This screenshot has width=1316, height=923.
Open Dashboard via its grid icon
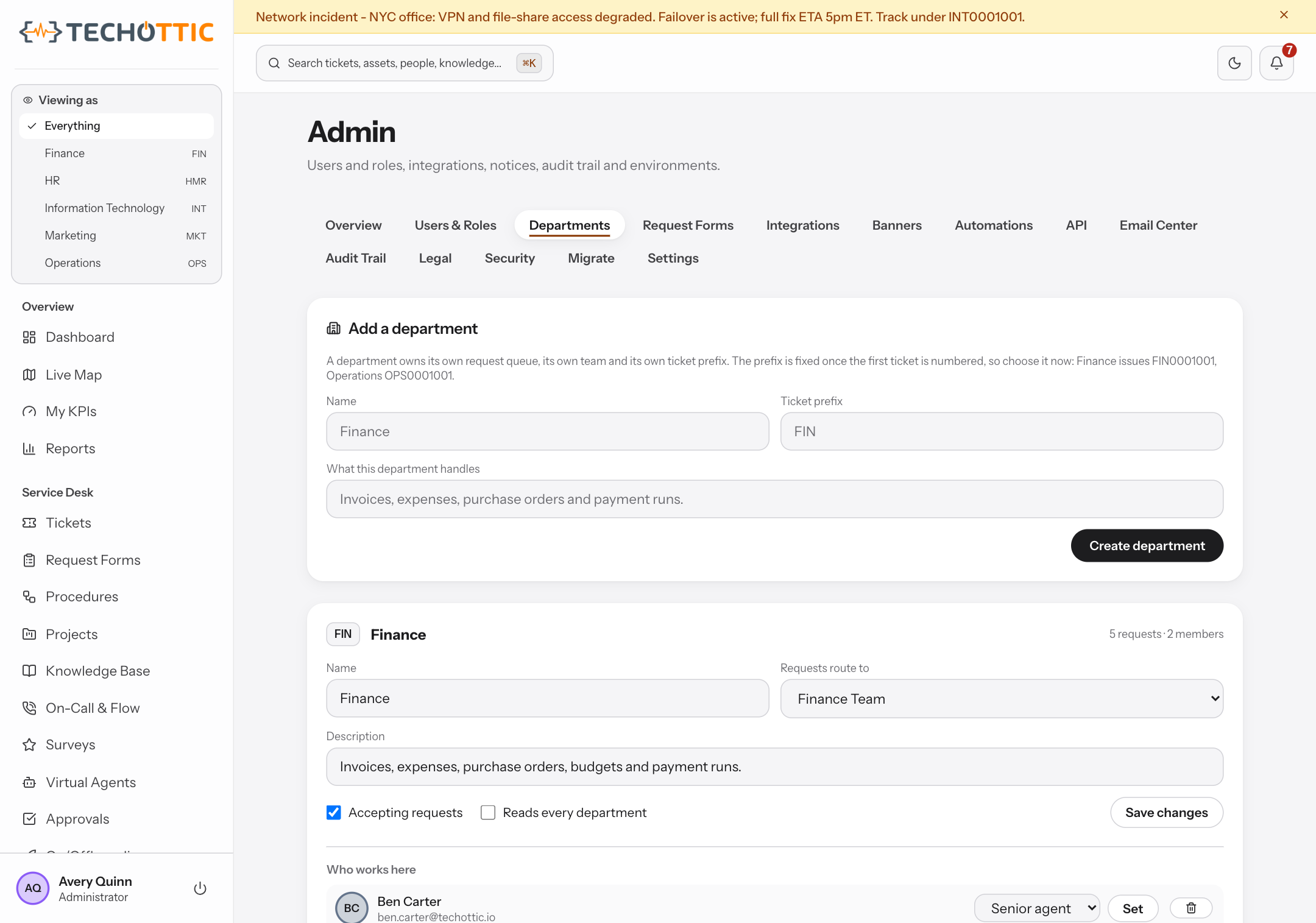tap(29, 337)
